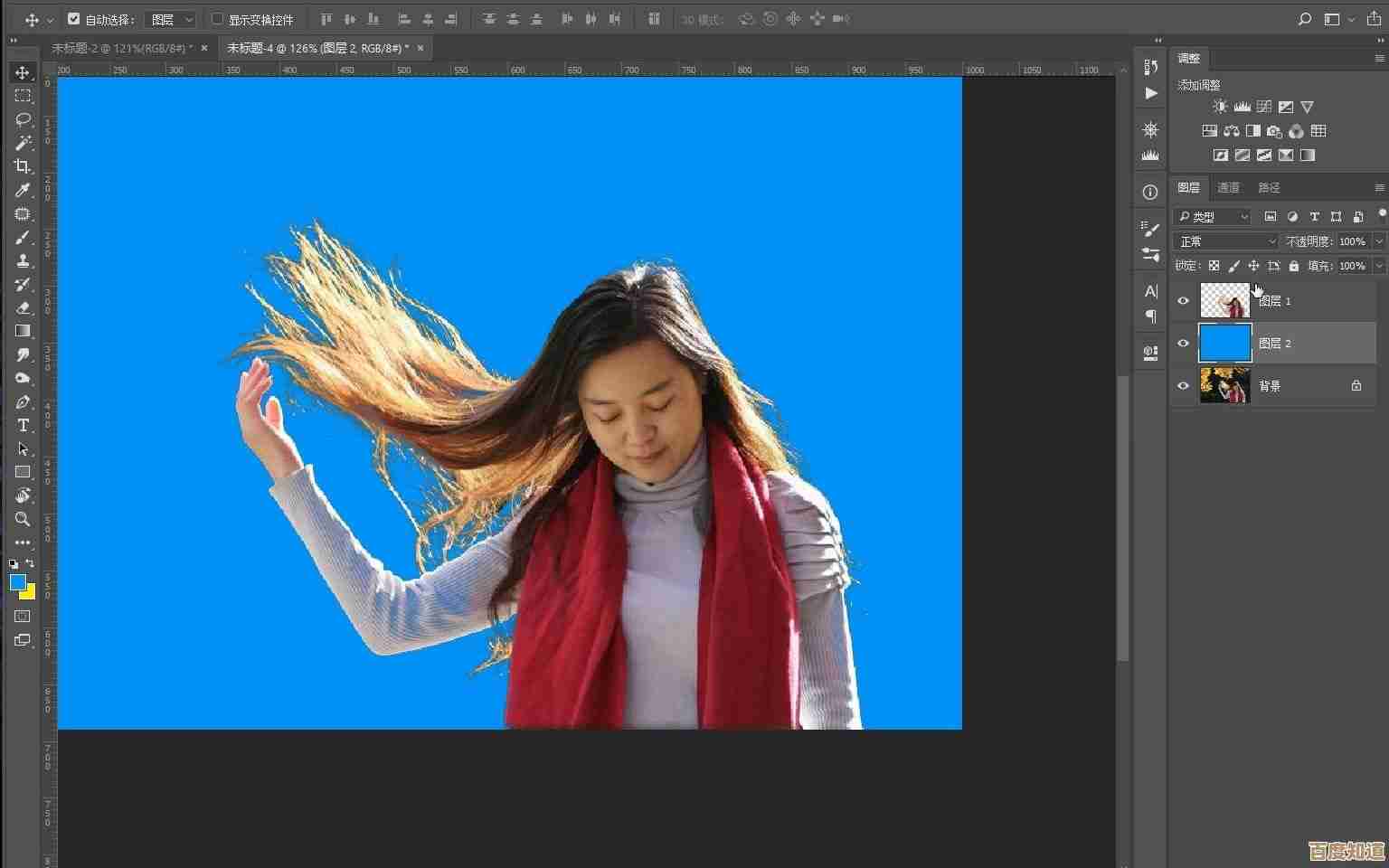Image resolution: width=1389 pixels, height=868 pixels.
Task: Switch to the 未标题-2 document tab
Action: 120,48
